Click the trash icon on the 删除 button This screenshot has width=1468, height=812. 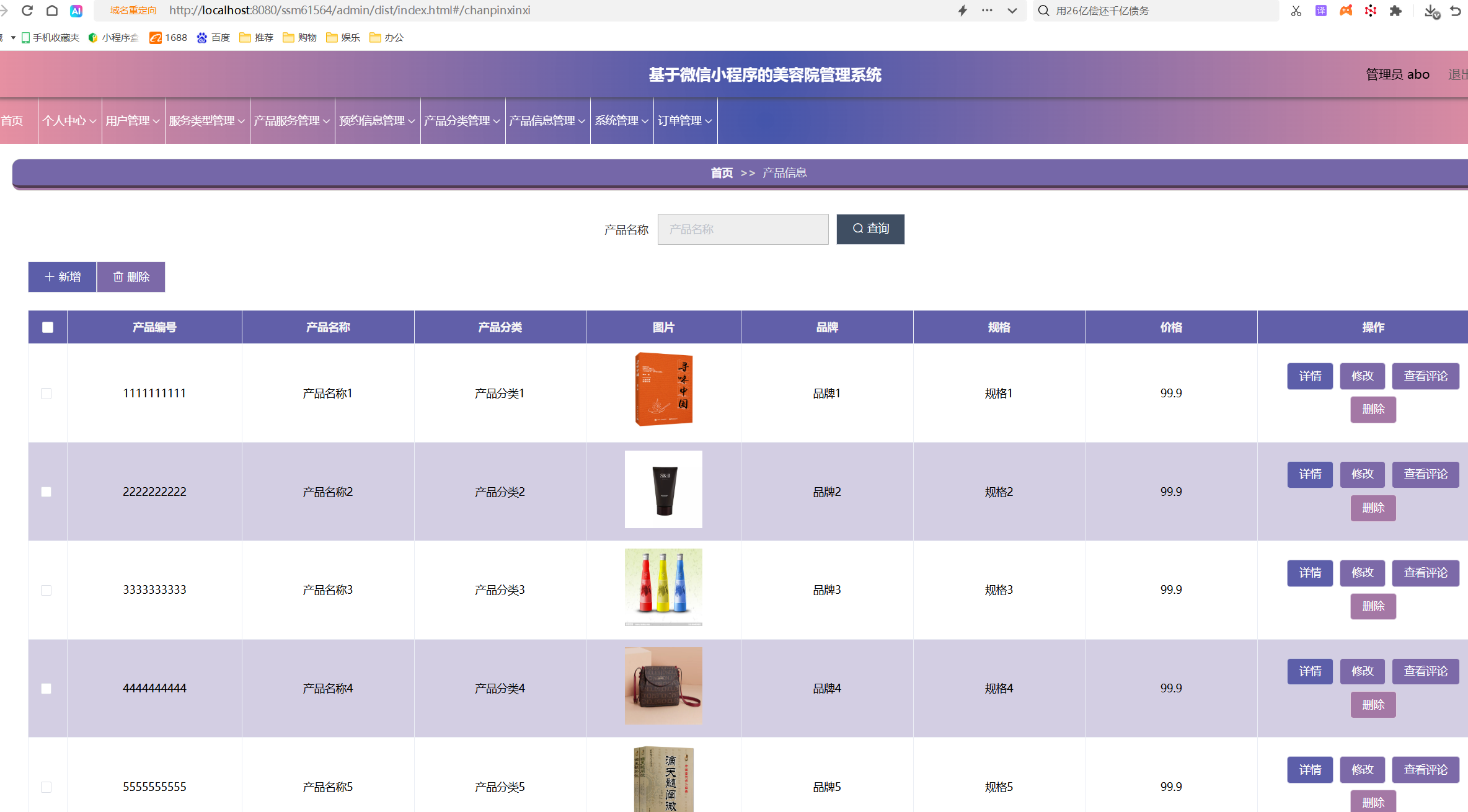point(119,276)
